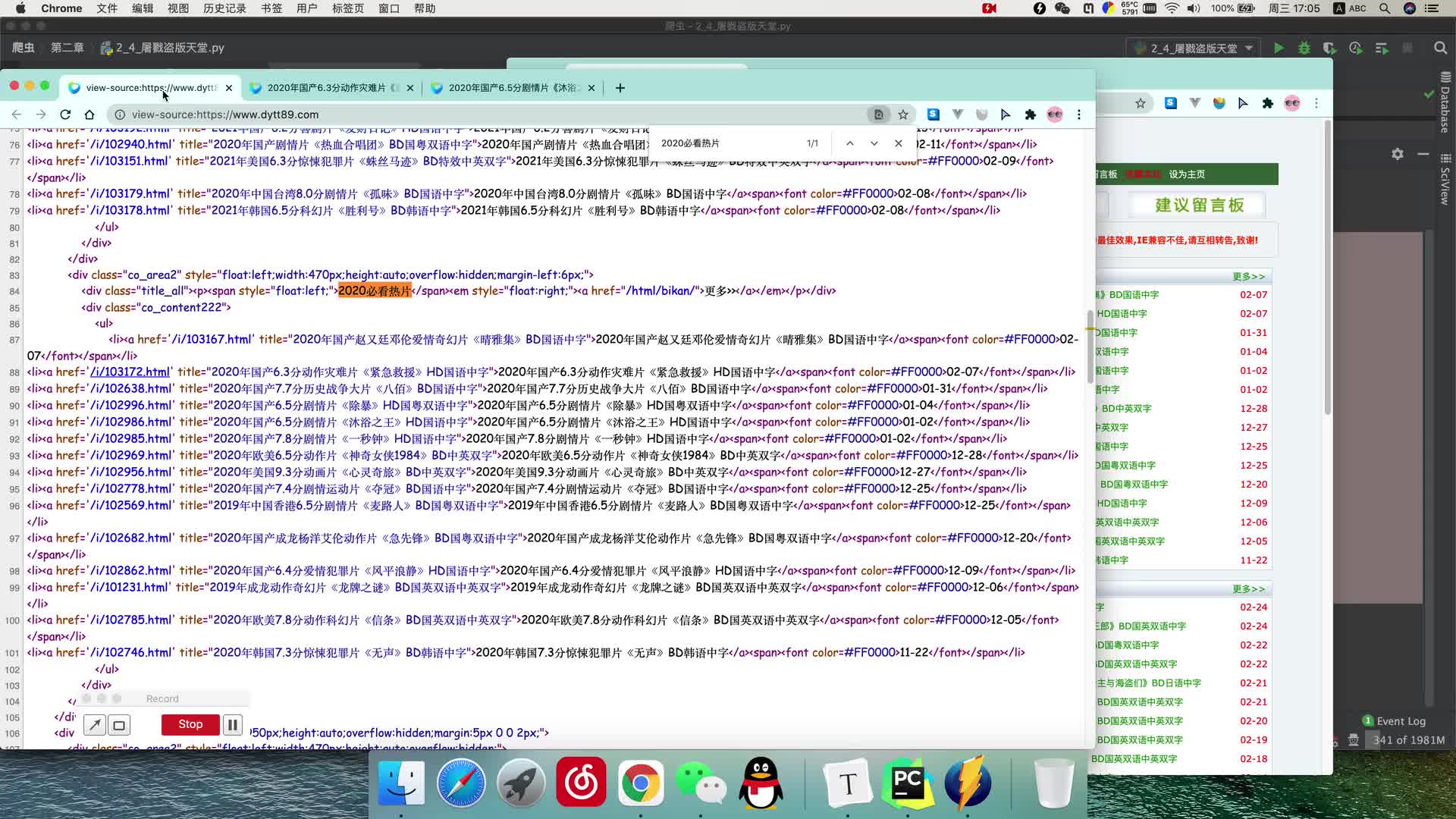Run with coverage in PyCharm toolbar
The image size is (1456, 819).
(x=1329, y=48)
